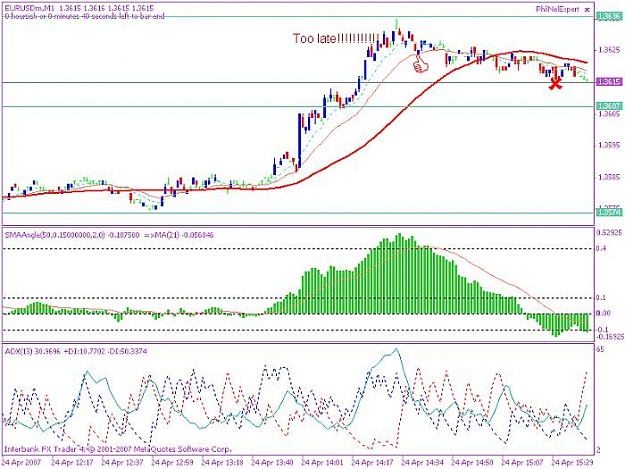Viewport: 625px width, 469px height.
Task: Click the 0.00 zero level value
Action: [603, 313]
